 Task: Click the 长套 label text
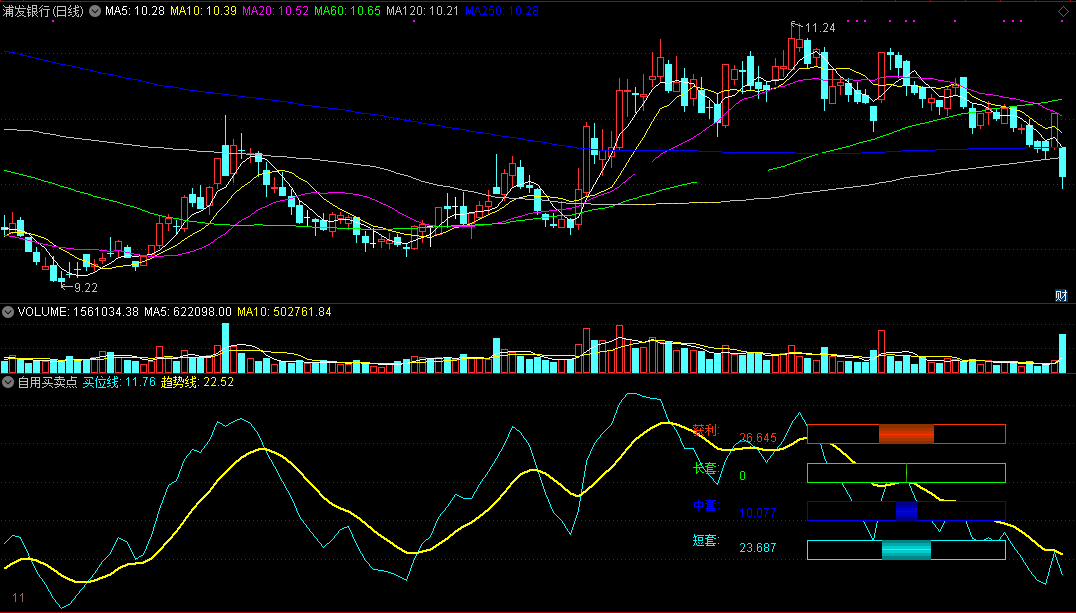[705, 469]
